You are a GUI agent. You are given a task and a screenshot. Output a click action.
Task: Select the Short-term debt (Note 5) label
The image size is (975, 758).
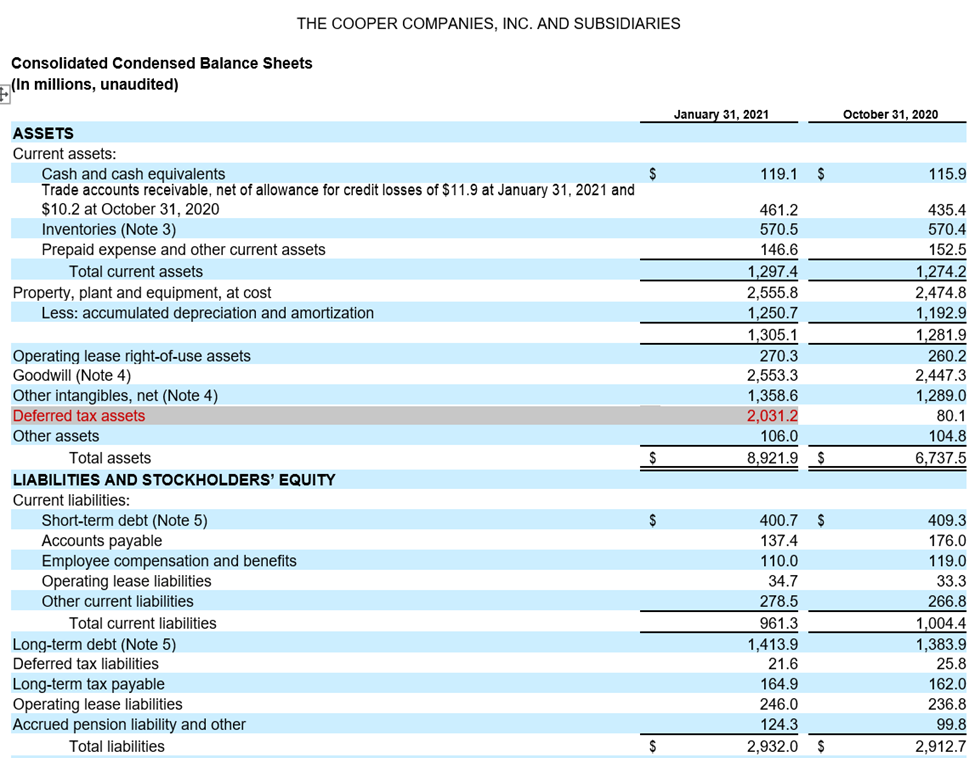(124, 520)
